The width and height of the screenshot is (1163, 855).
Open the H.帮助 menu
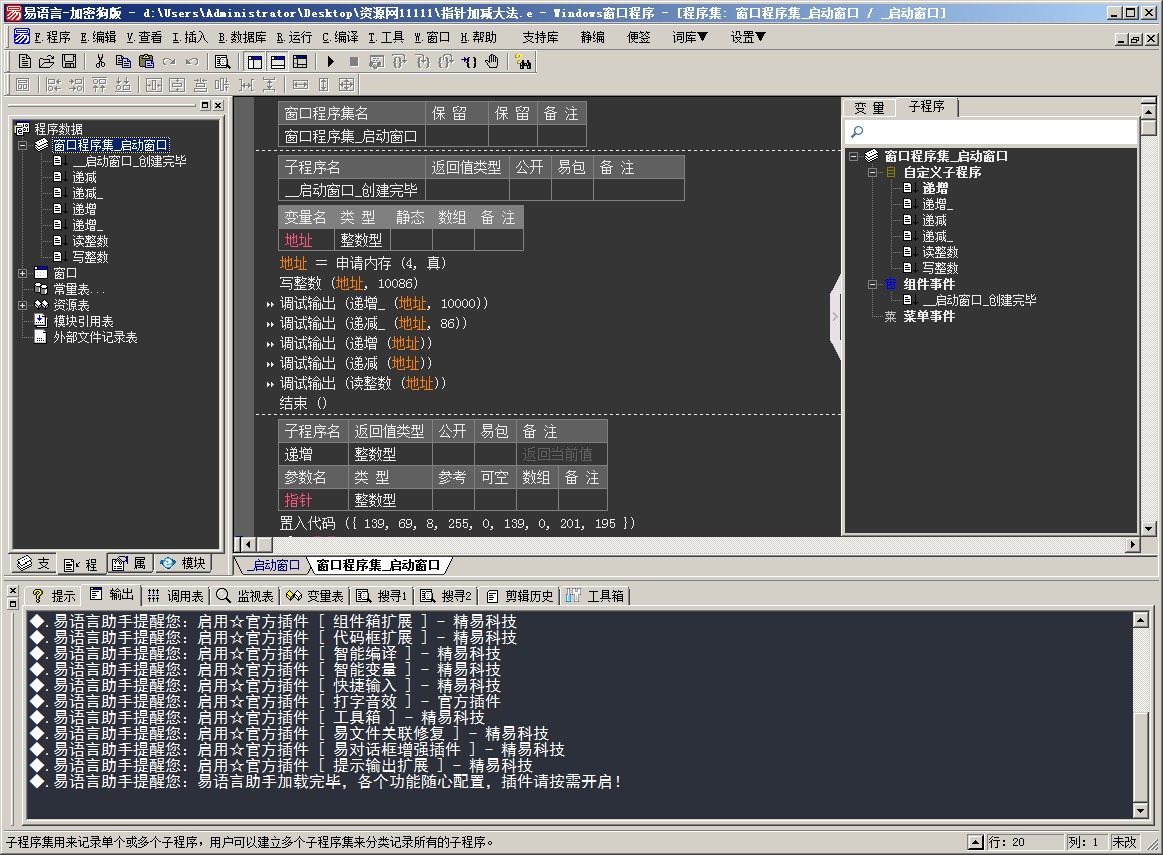[x=478, y=37]
